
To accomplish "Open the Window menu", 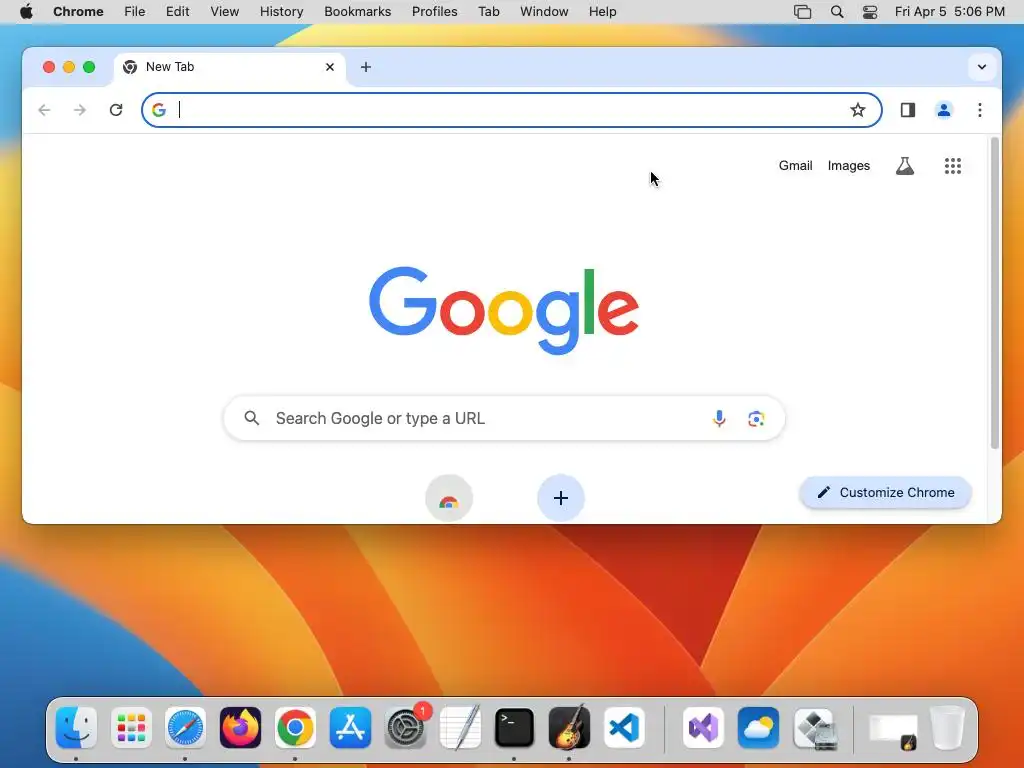I will [x=544, y=12].
